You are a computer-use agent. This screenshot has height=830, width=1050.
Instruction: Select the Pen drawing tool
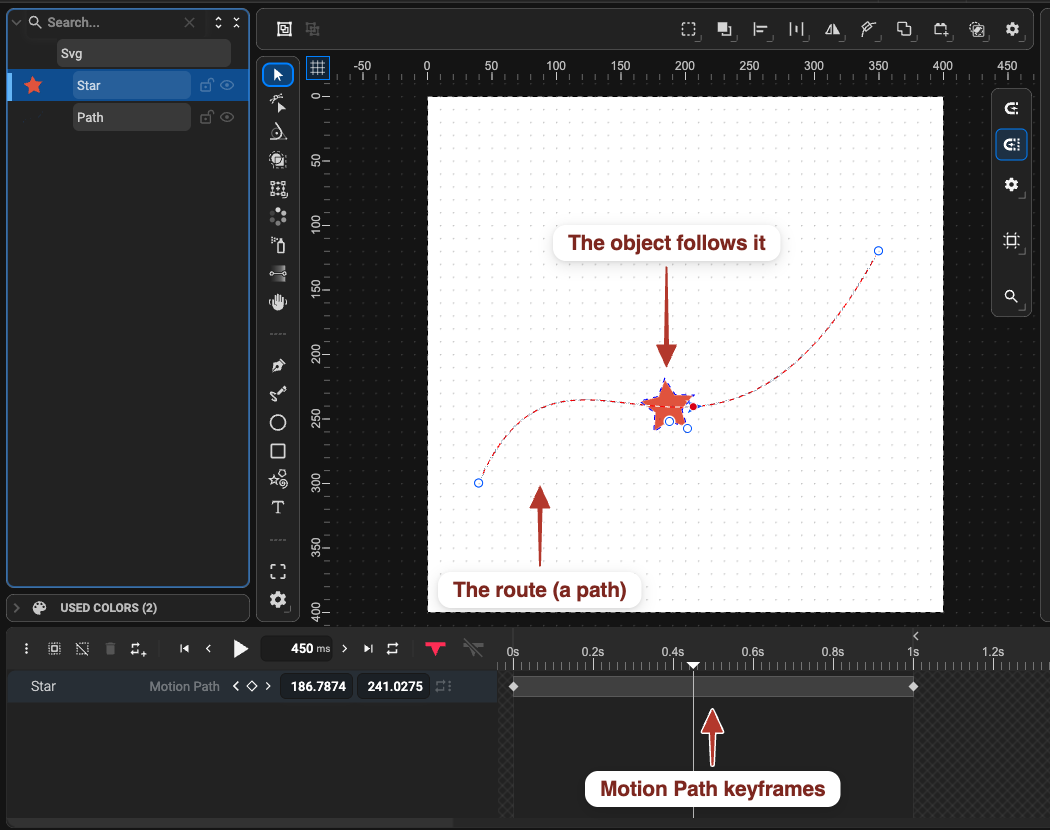278,366
